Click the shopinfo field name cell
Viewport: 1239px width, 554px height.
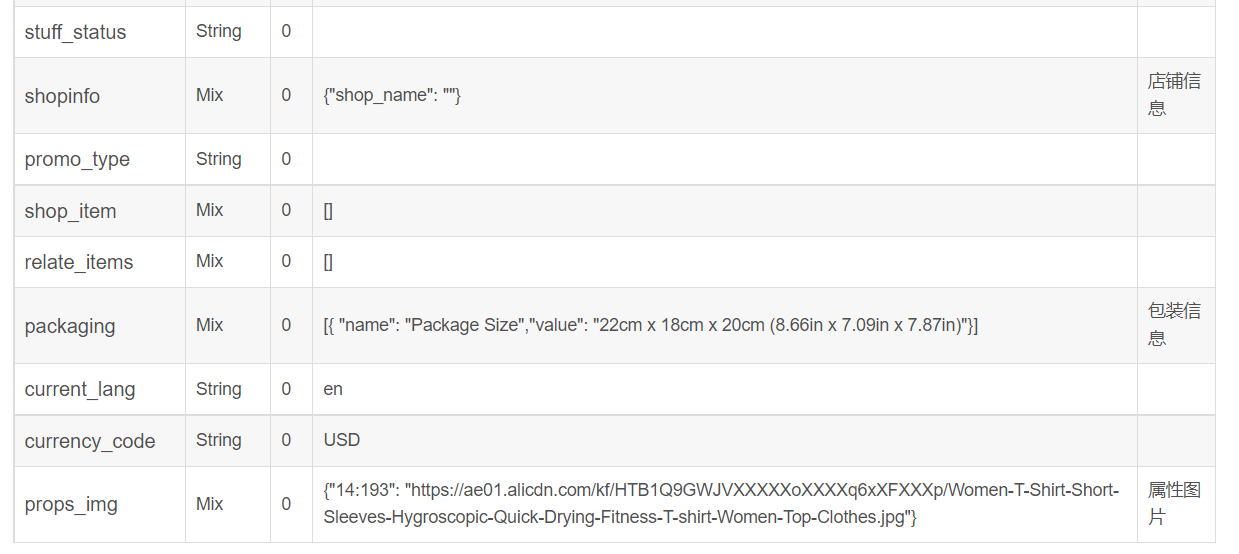(x=62, y=96)
